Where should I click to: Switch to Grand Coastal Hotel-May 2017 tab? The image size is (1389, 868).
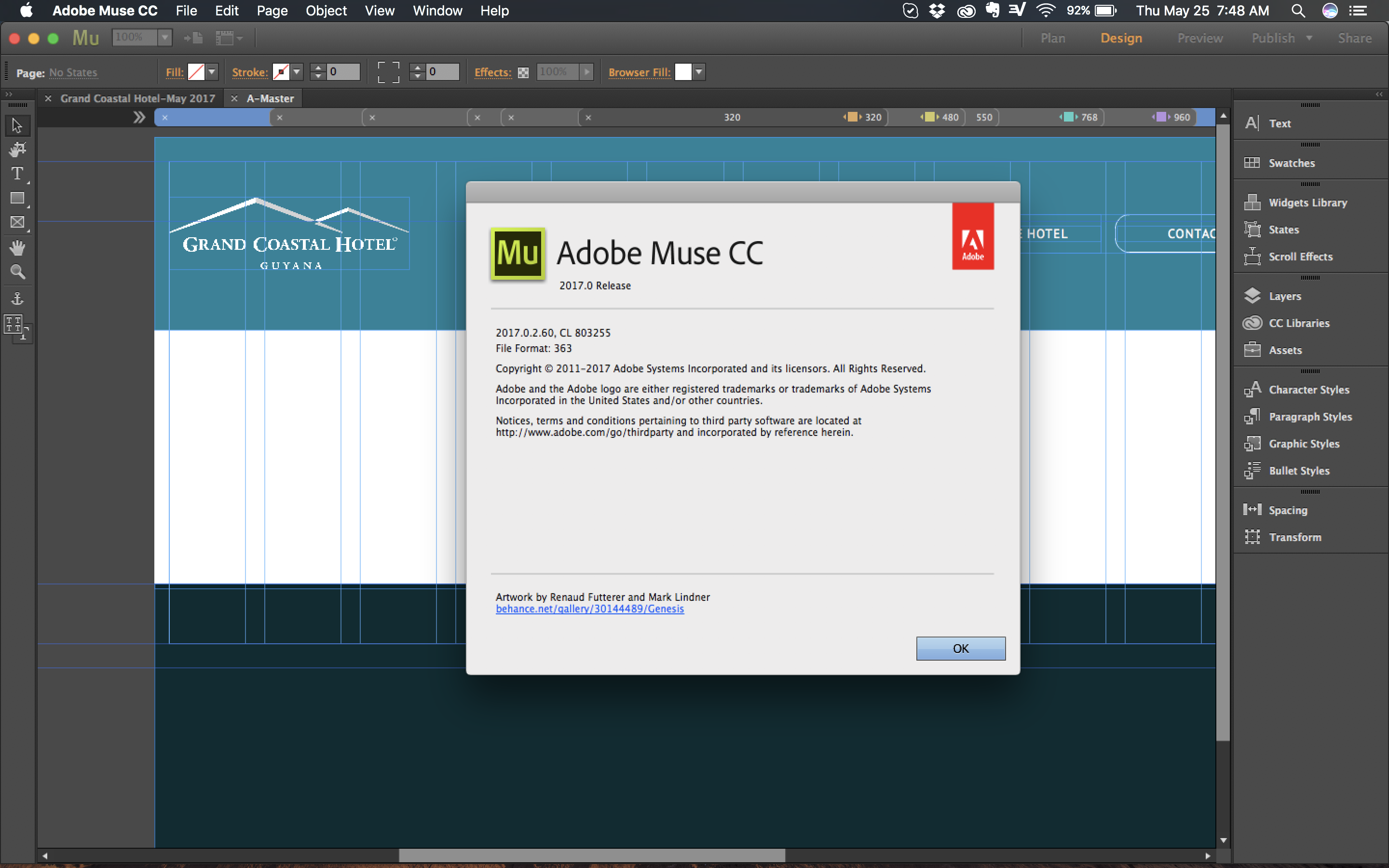[x=138, y=99]
